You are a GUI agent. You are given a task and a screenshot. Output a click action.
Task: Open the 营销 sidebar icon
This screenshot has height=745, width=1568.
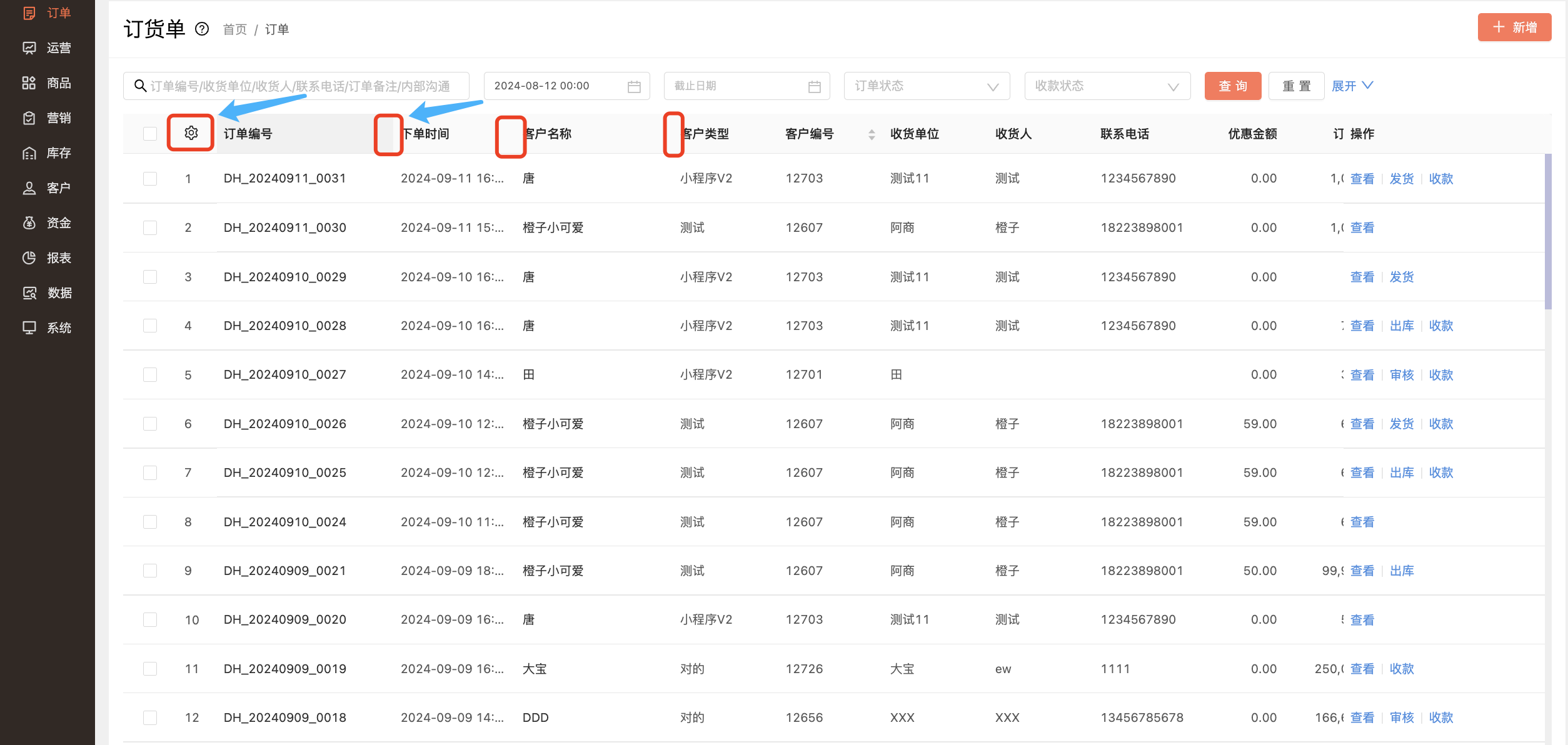[x=29, y=118]
